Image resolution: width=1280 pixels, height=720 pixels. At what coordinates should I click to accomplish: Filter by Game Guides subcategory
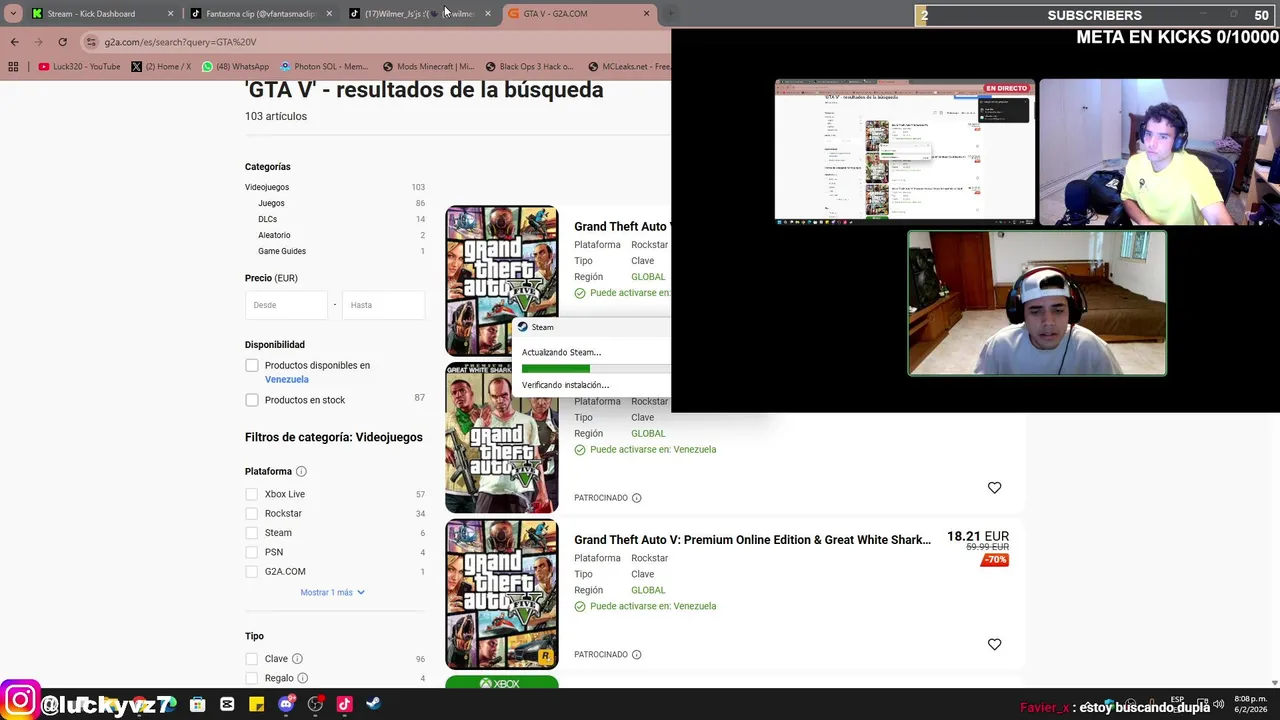click(282, 251)
